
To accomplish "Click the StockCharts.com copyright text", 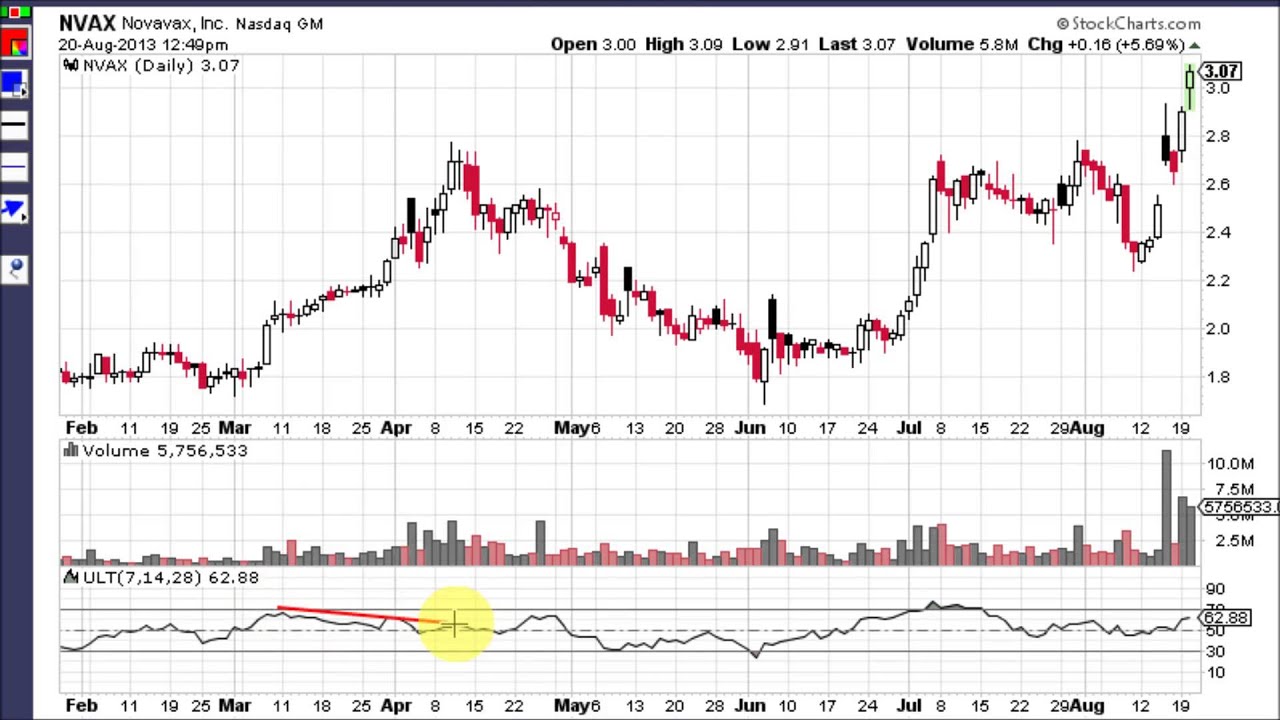I will click(1128, 23).
